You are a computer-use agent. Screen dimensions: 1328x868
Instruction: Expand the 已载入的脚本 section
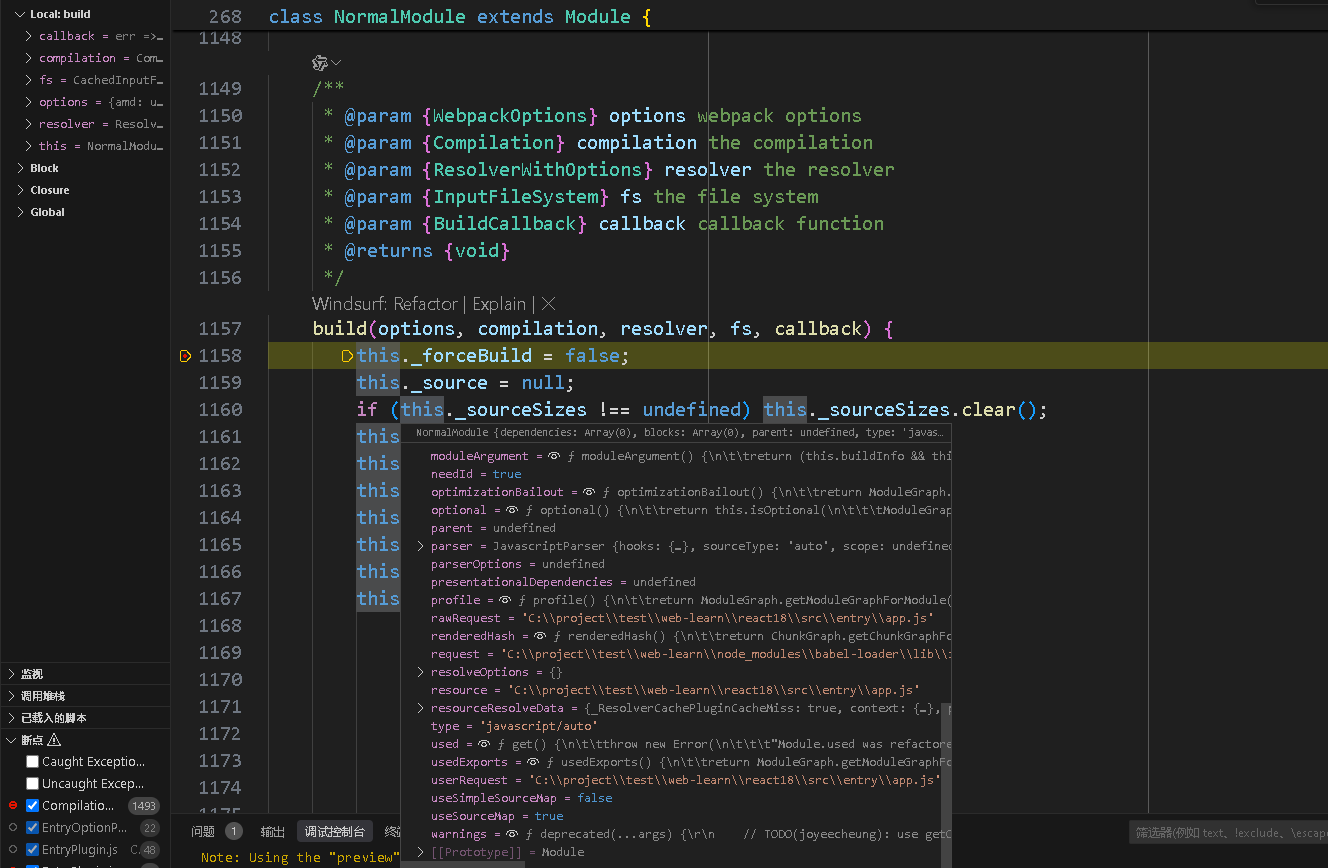(12, 718)
